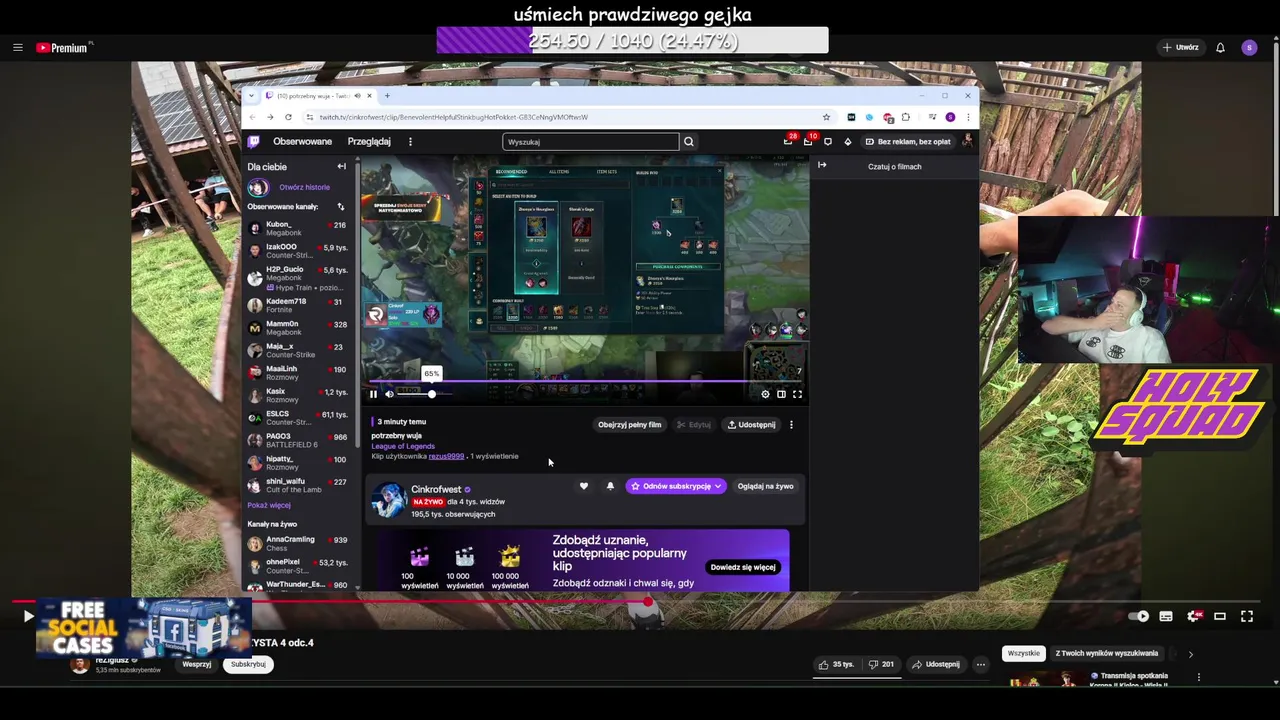Open Twitch notifications inbox with 28 badge
Image resolution: width=1280 pixels, height=720 pixels.
(789, 141)
